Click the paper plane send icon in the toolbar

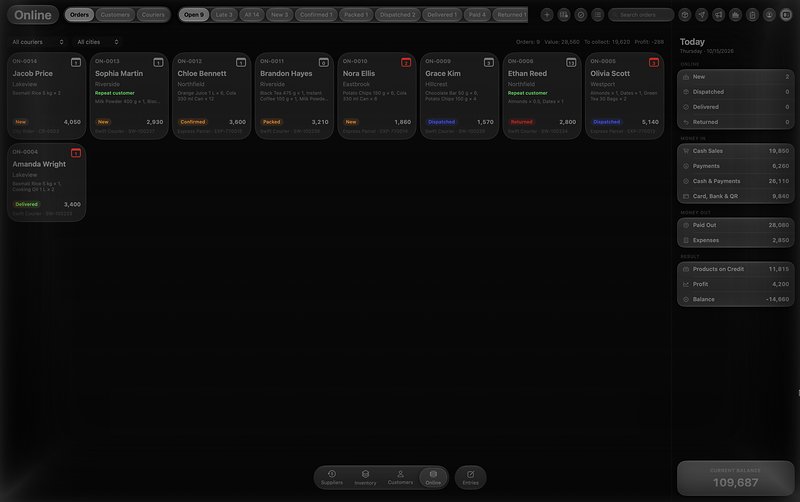[x=702, y=15]
